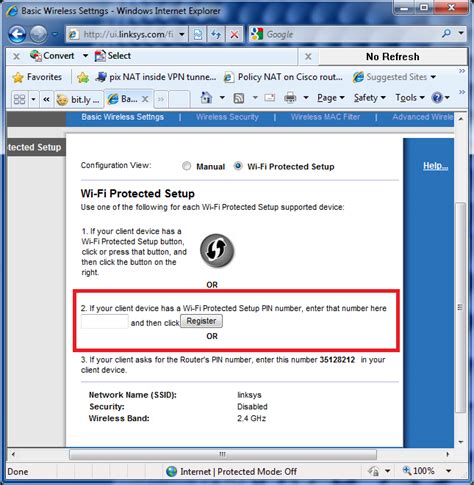Open a new blank tab
Viewport: 474px width, 485px height.
point(179,99)
